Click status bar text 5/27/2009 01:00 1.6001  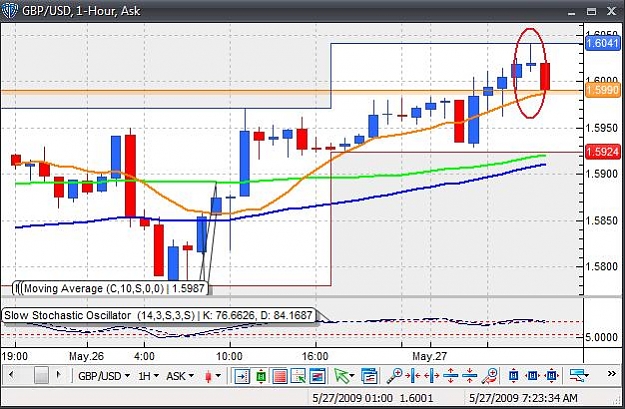373,398
